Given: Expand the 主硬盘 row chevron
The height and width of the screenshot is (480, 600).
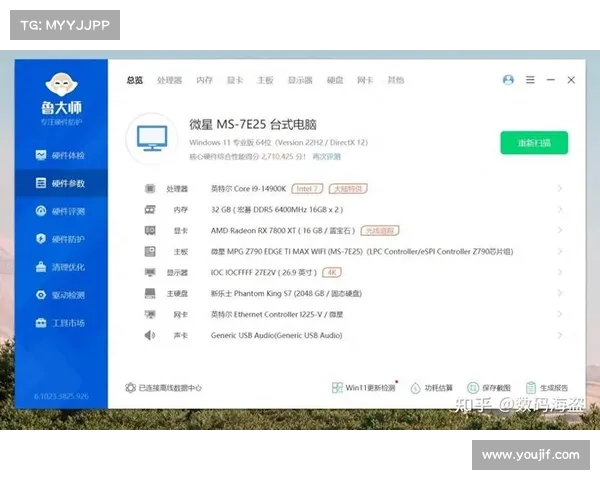Looking at the screenshot, I should pyautogui.click(x=560, y=293).
